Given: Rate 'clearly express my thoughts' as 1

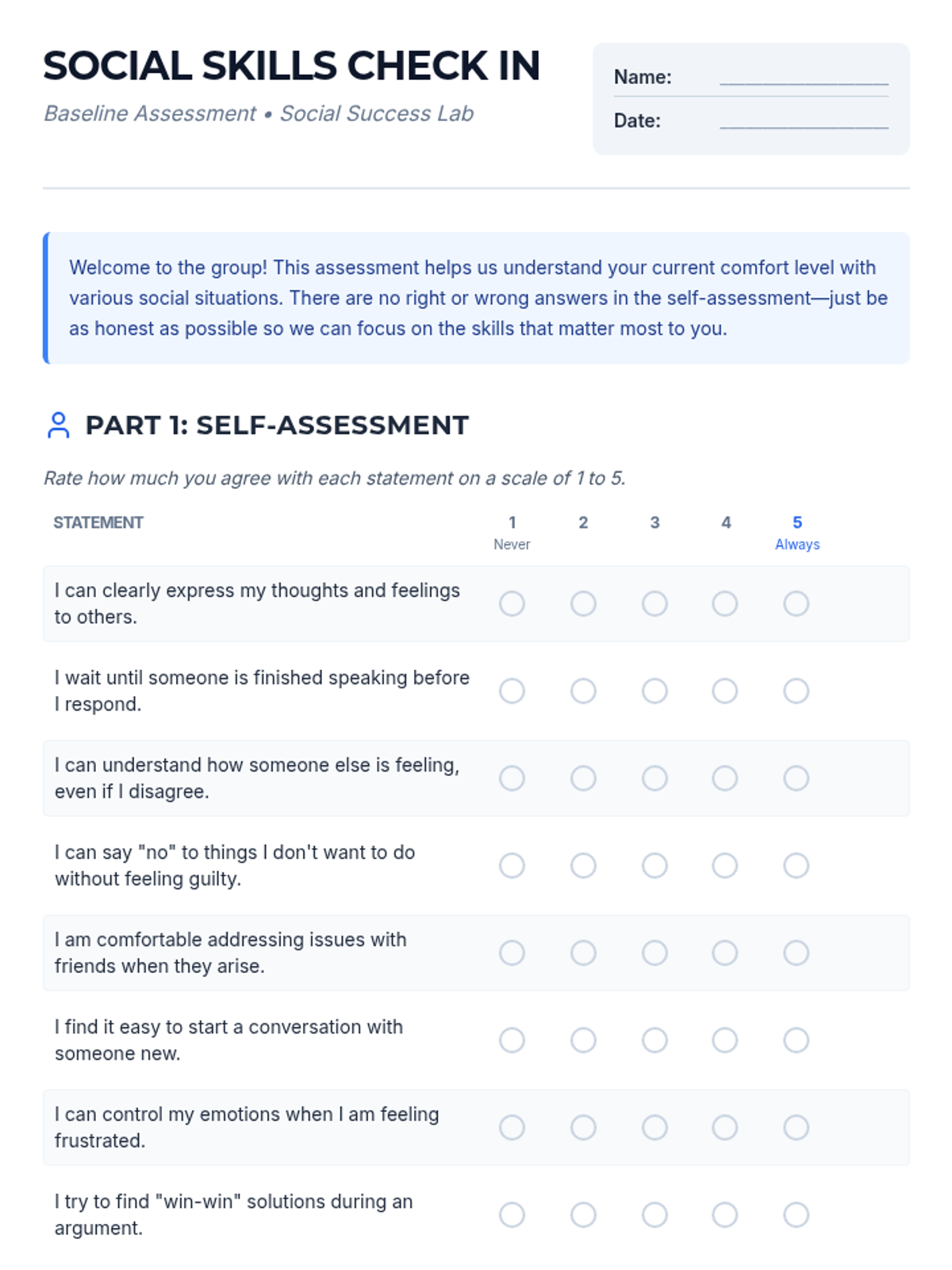Looking at the screenshot, I should tap(512, 604).
